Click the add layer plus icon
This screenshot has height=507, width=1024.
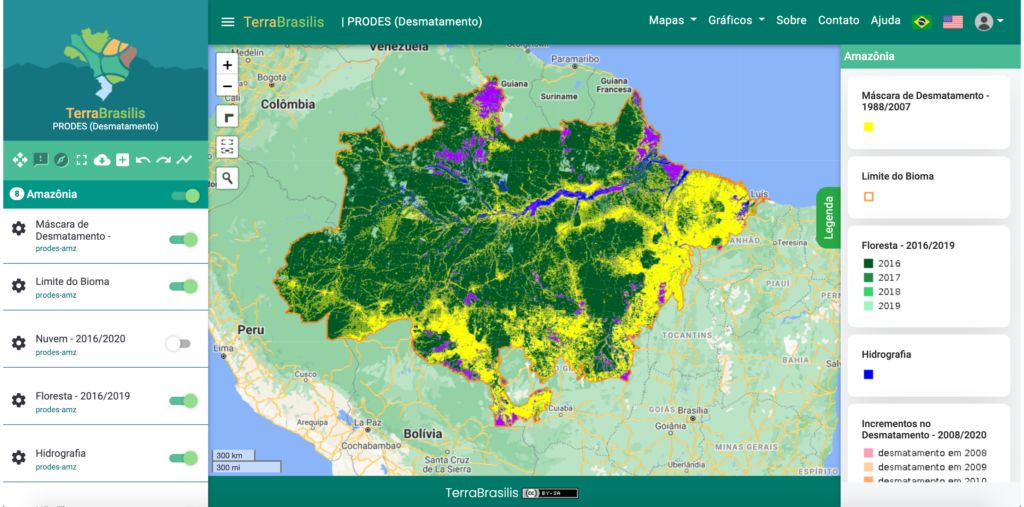click(122, 159)
